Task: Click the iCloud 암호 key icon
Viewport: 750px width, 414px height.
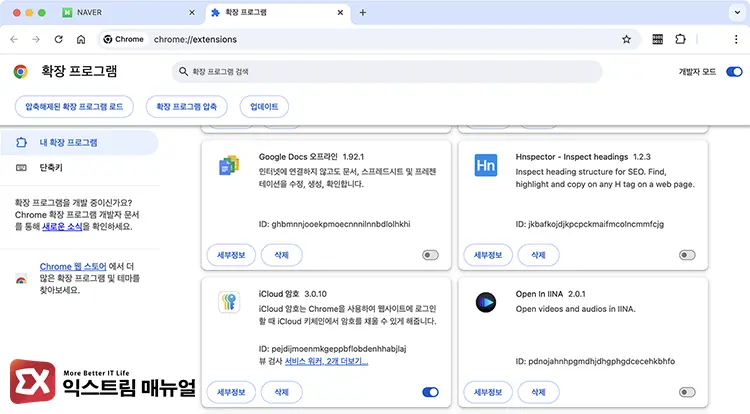Action: coord(229,302)
